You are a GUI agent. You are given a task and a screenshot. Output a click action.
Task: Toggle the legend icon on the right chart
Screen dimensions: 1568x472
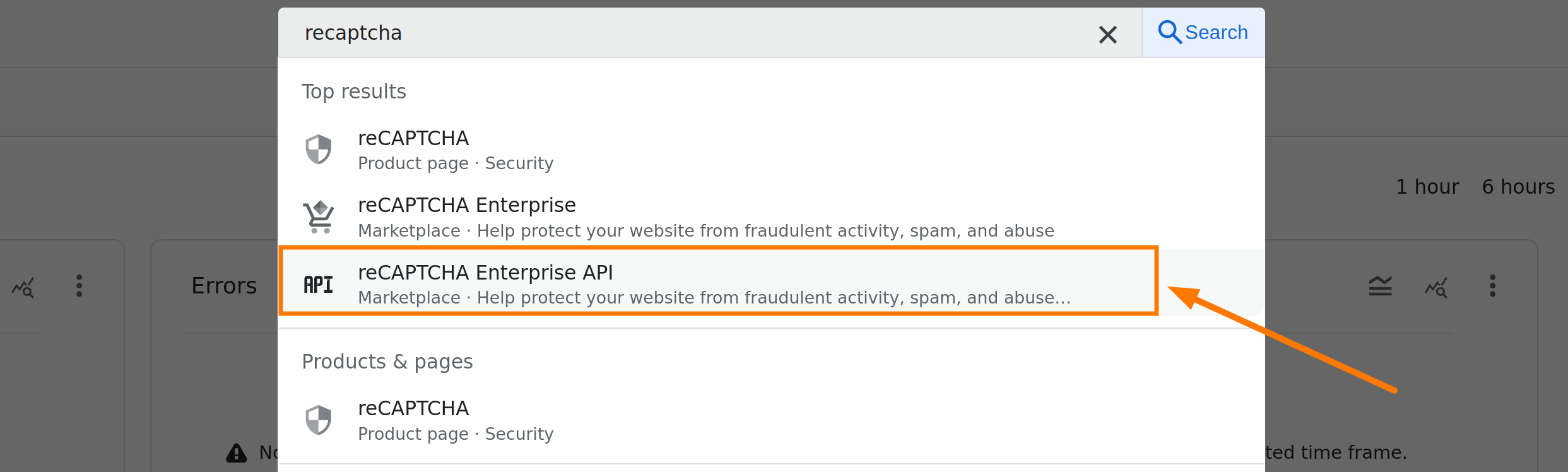[1380, 286]
